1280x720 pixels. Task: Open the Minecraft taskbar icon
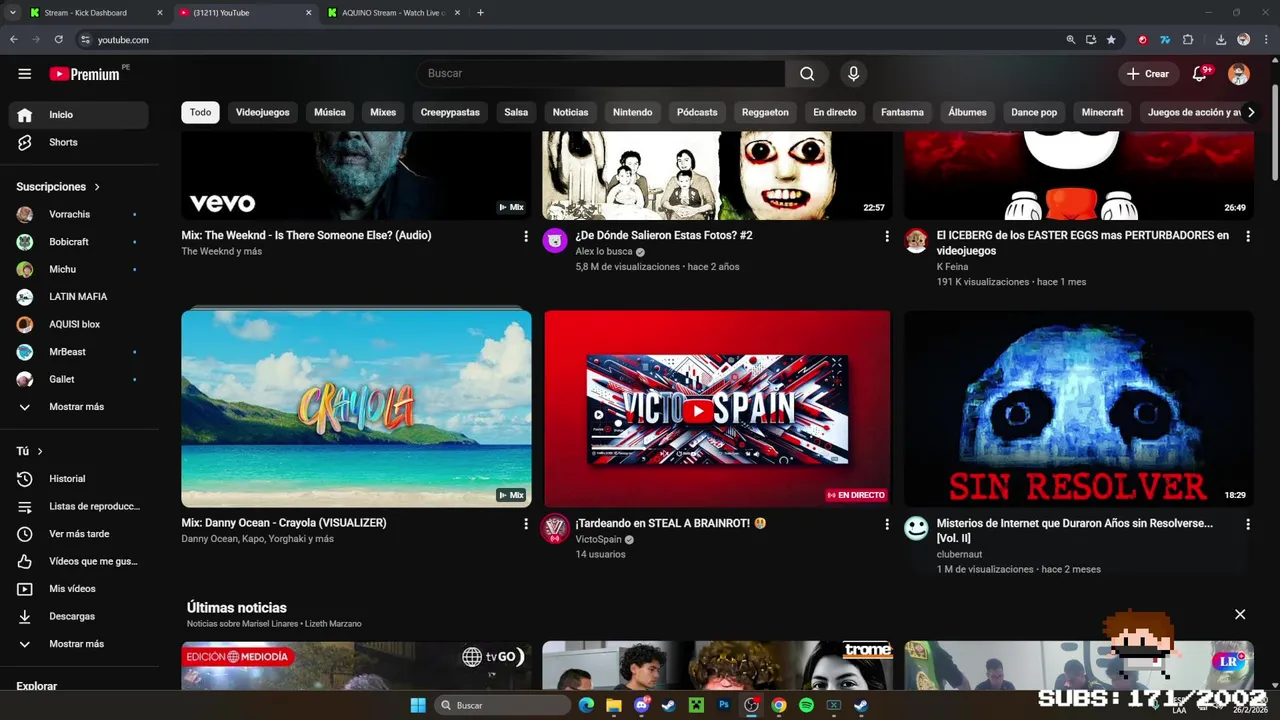point(696,705)
